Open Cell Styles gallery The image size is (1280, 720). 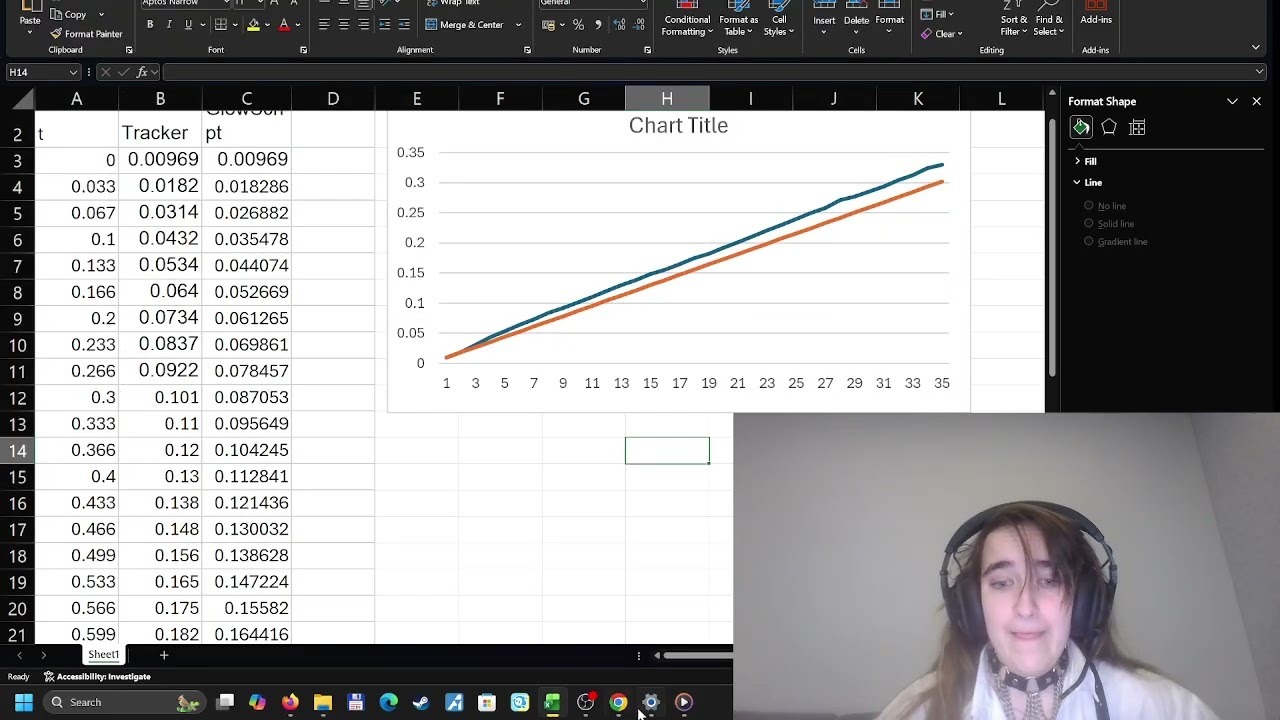[x=779, y=20]
